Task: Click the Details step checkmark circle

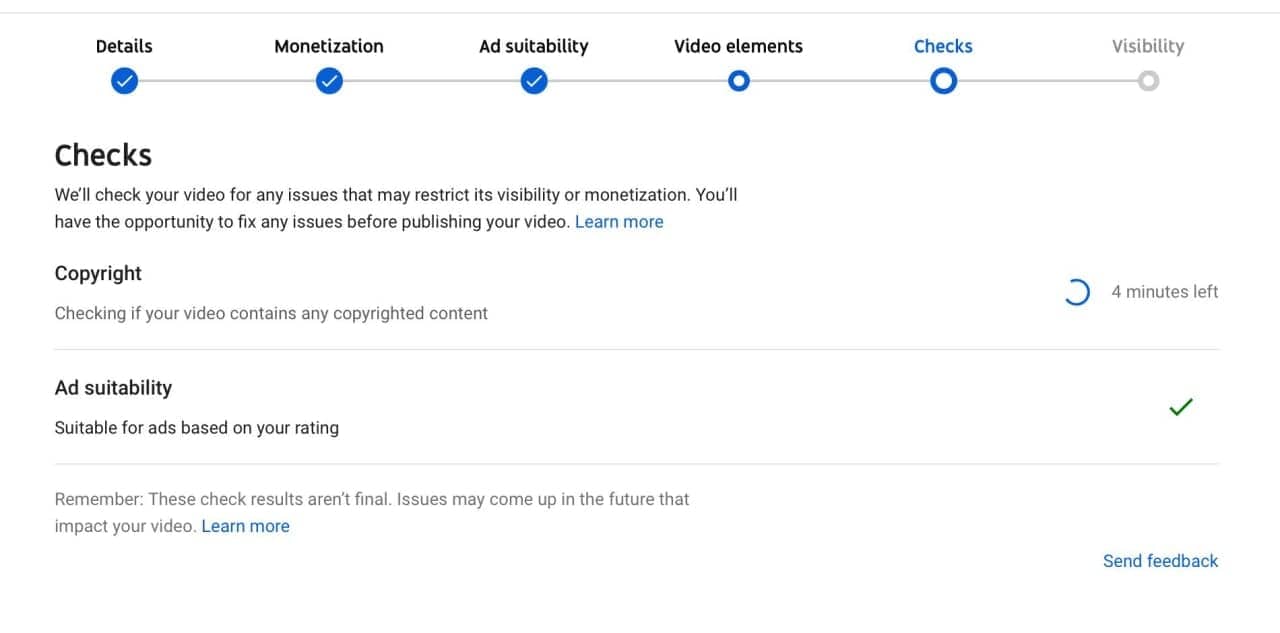Action: [124, 81]
